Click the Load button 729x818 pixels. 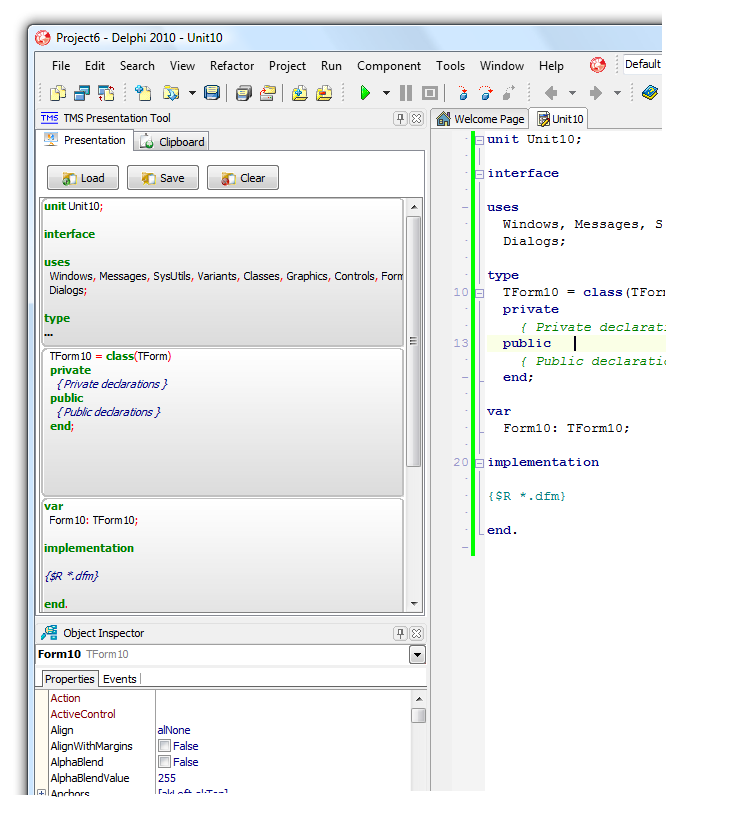tap(83, 178)
